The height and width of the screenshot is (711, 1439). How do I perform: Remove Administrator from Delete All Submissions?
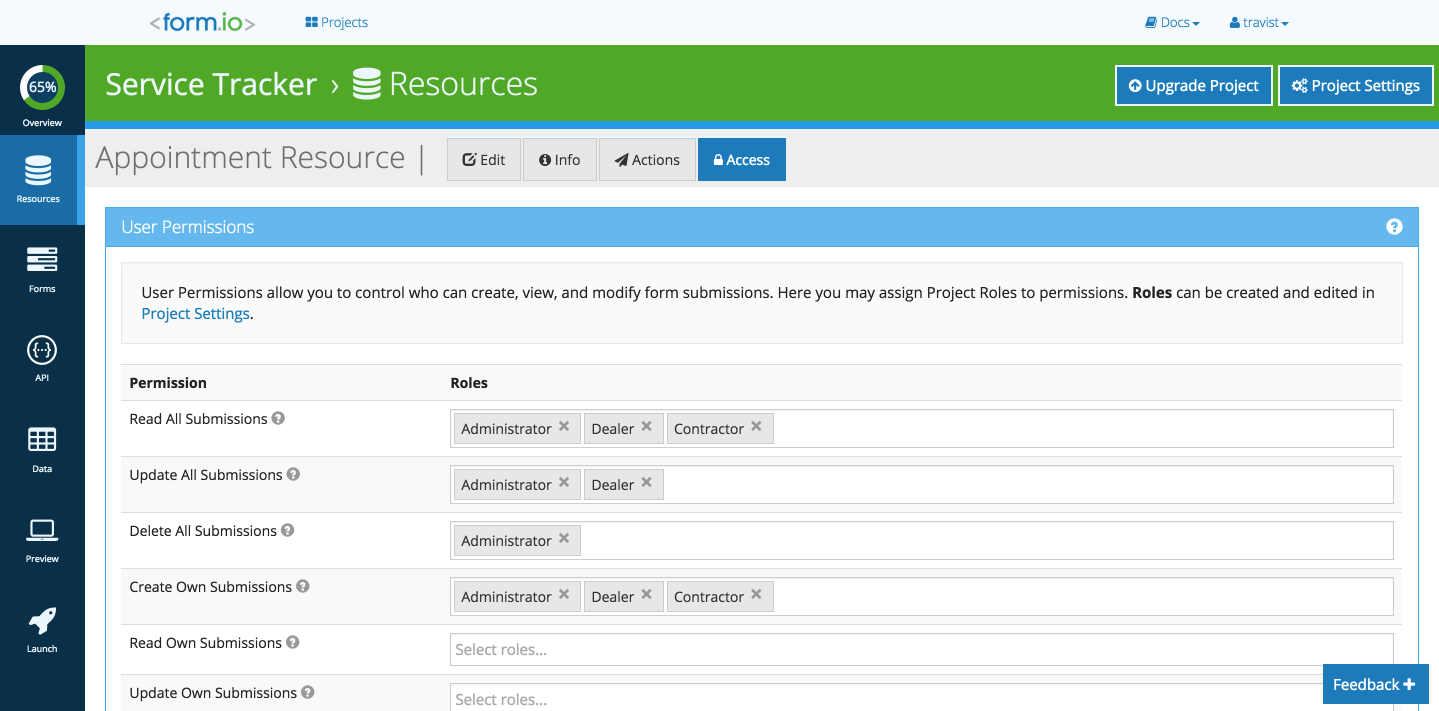click(x=564, y=539)
